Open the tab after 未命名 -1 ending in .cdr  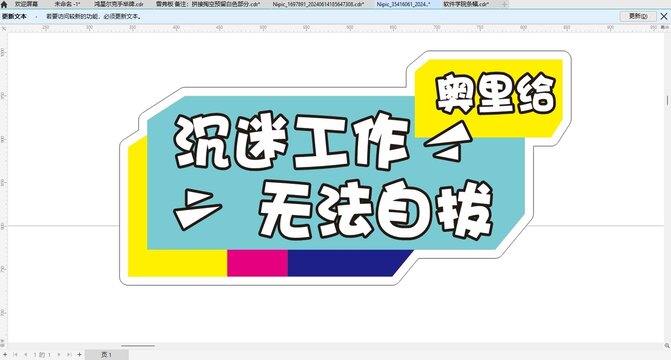click(x=119, y=4)
